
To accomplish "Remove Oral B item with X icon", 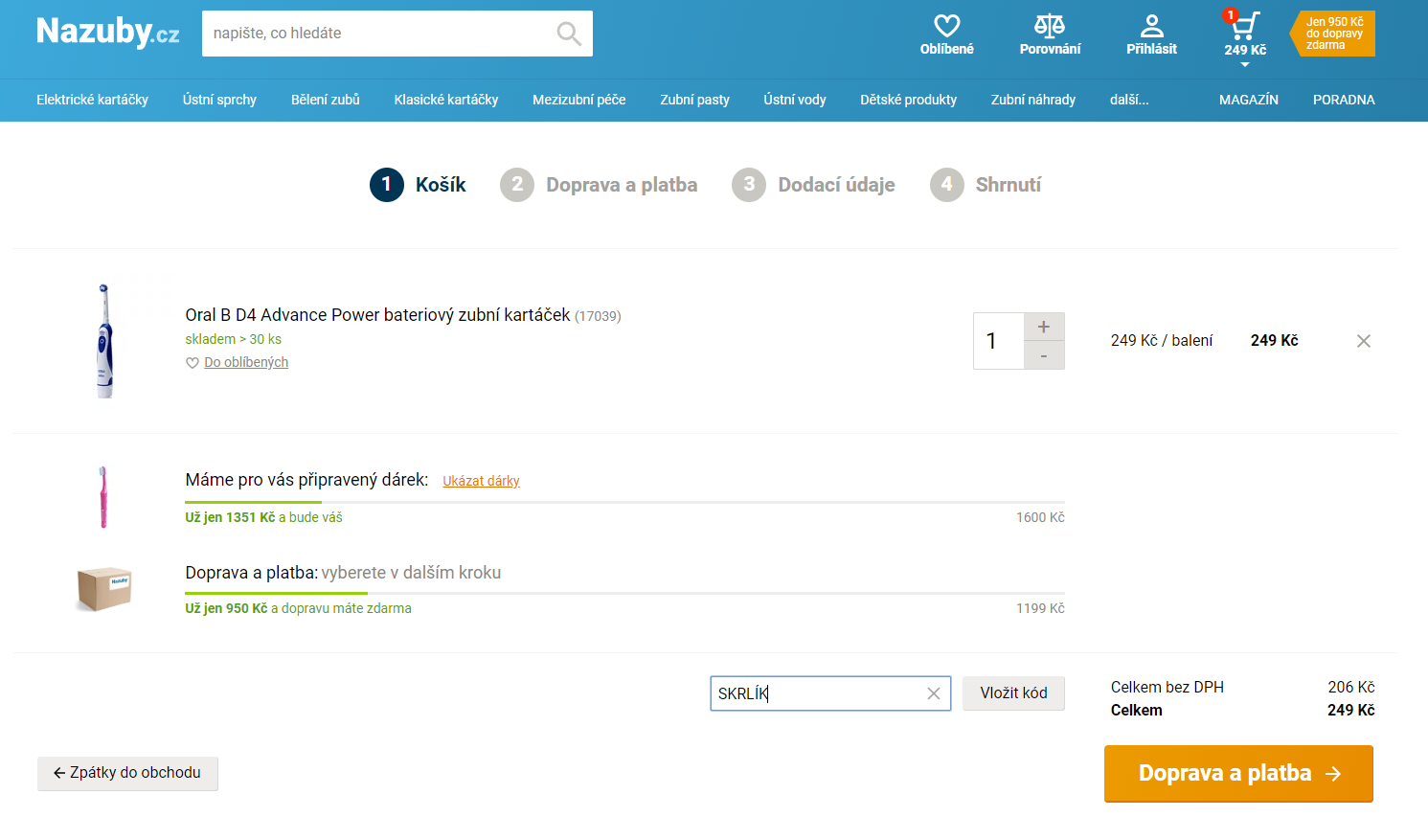I will coord(1364,341).
